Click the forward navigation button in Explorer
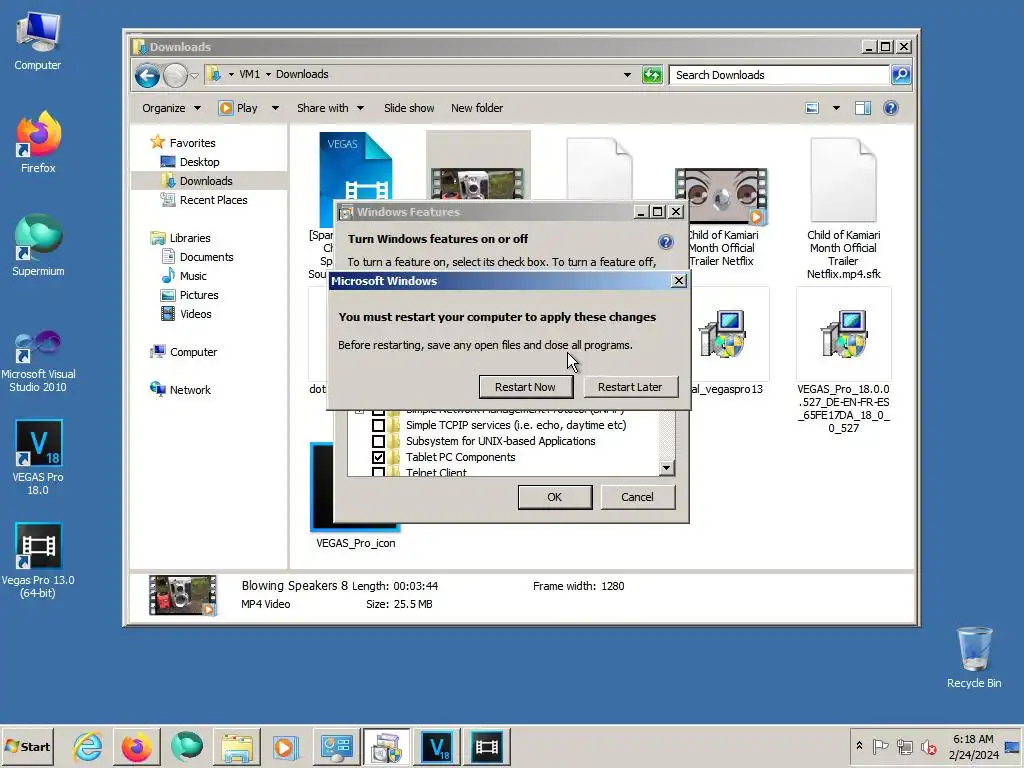Viewport: 1024px width, 768px height. click(175, 76)
